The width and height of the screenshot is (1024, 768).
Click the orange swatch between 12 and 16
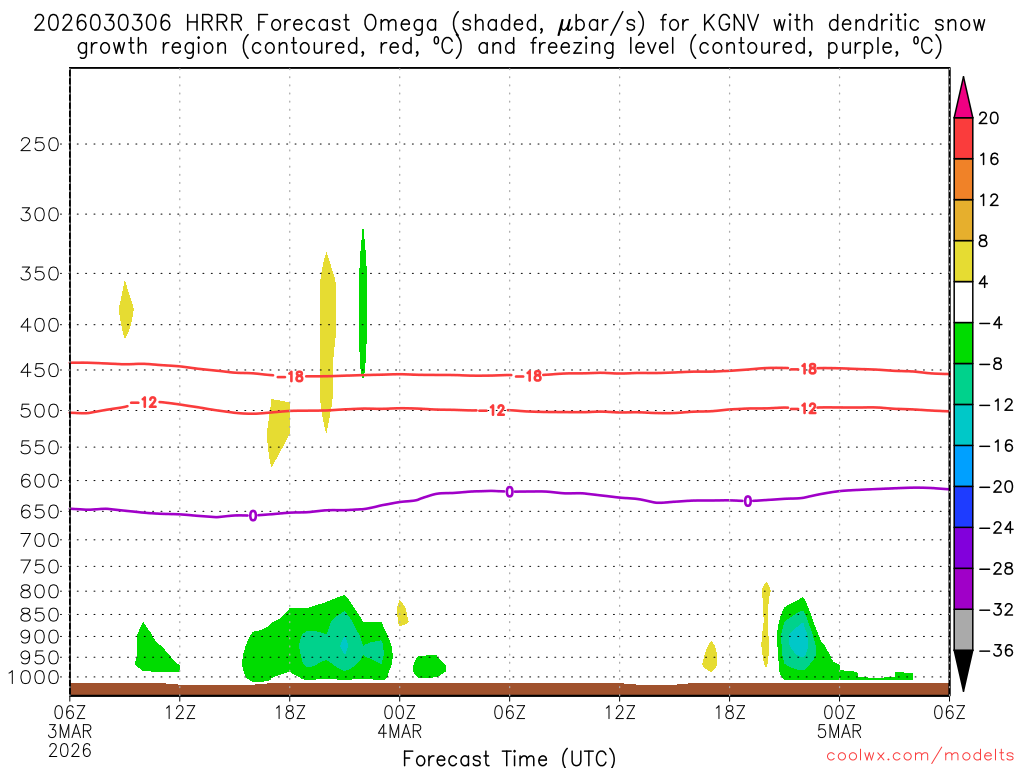click(963, 179)
